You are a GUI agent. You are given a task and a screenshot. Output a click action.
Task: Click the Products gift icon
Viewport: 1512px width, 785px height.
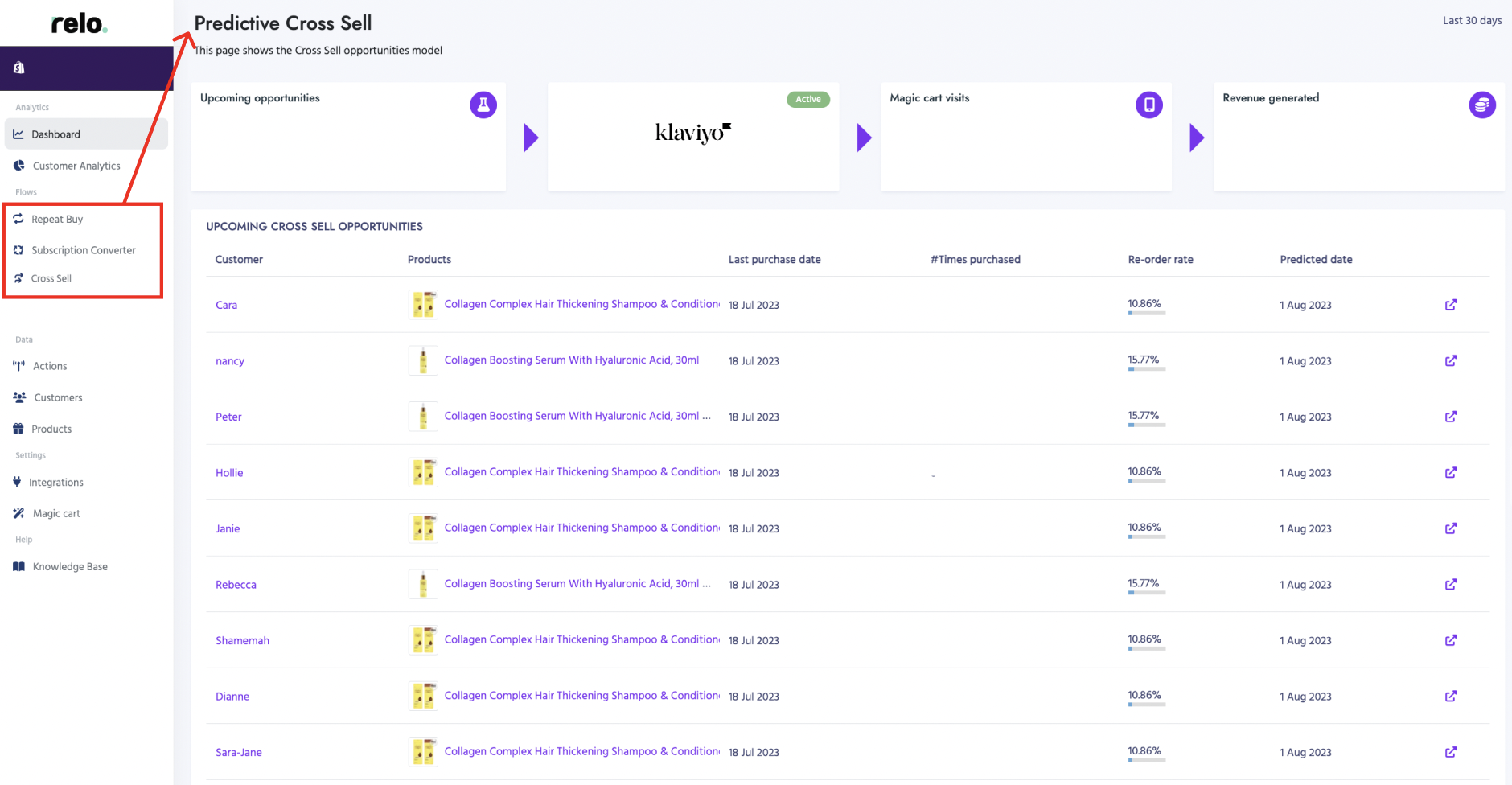tap(18, 429)
